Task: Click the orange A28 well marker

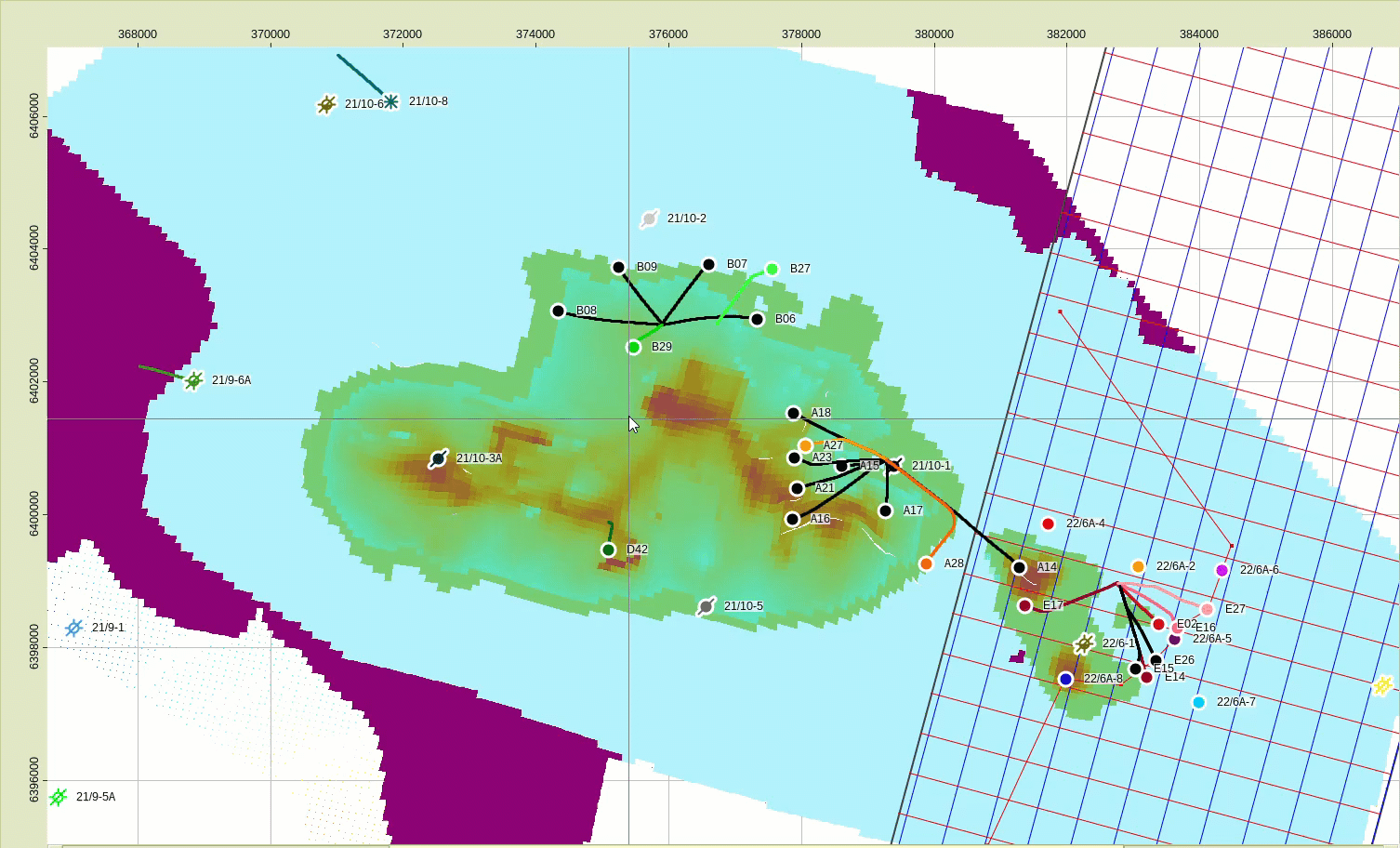Action: [926, 564]
